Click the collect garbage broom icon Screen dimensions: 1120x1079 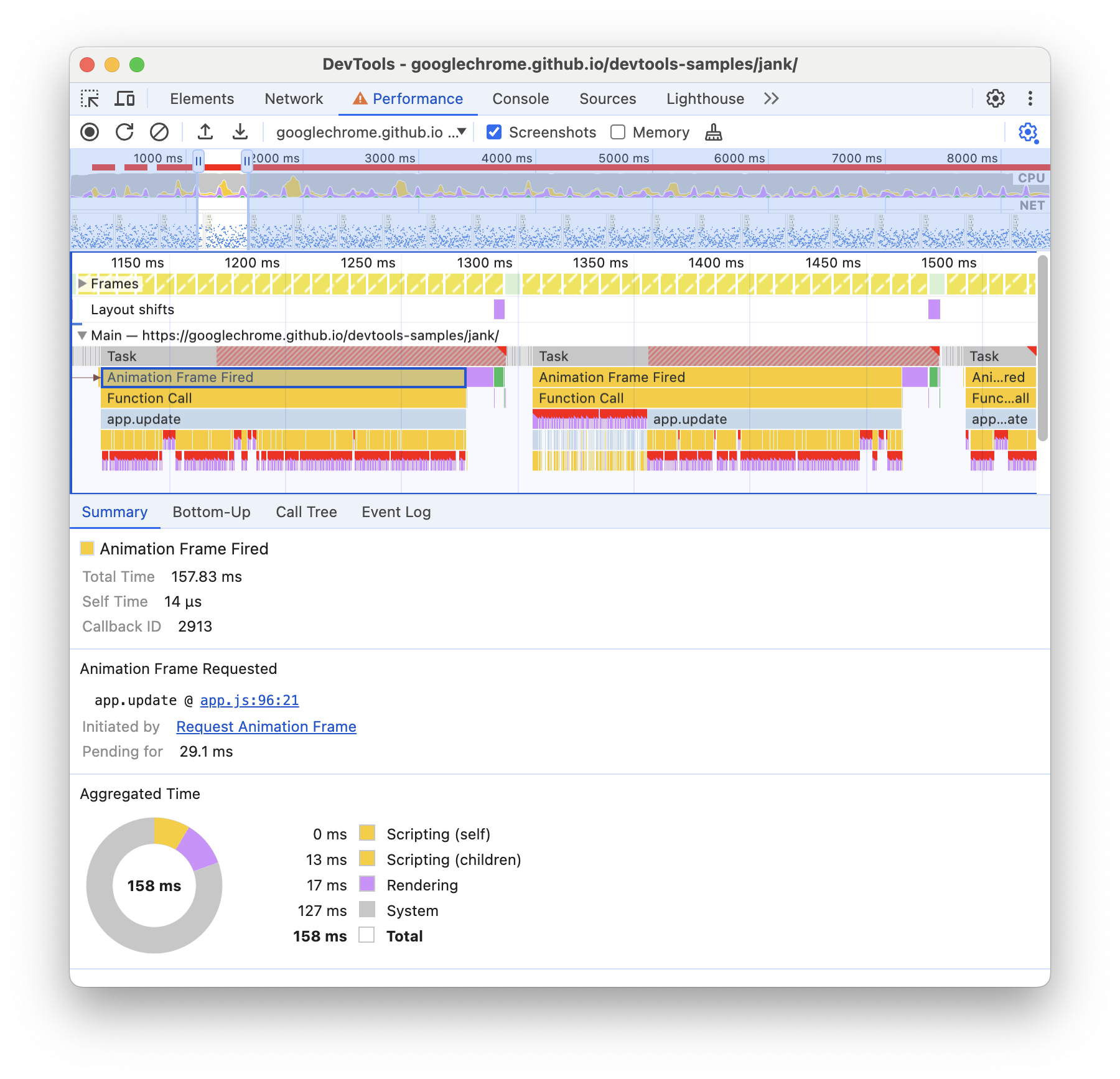pos(714,132)
